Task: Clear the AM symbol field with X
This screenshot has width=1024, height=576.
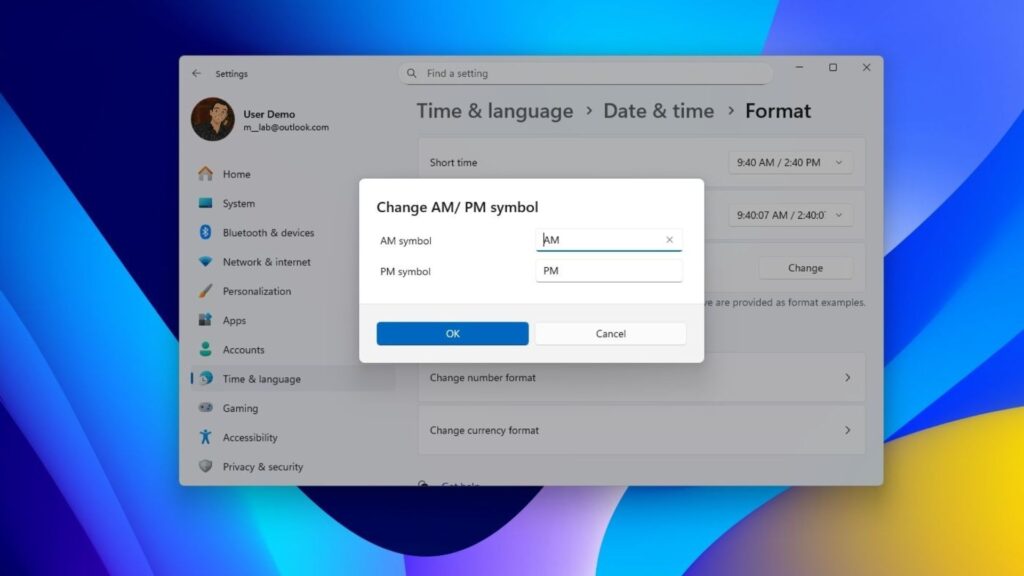Action: pos(669,240)
